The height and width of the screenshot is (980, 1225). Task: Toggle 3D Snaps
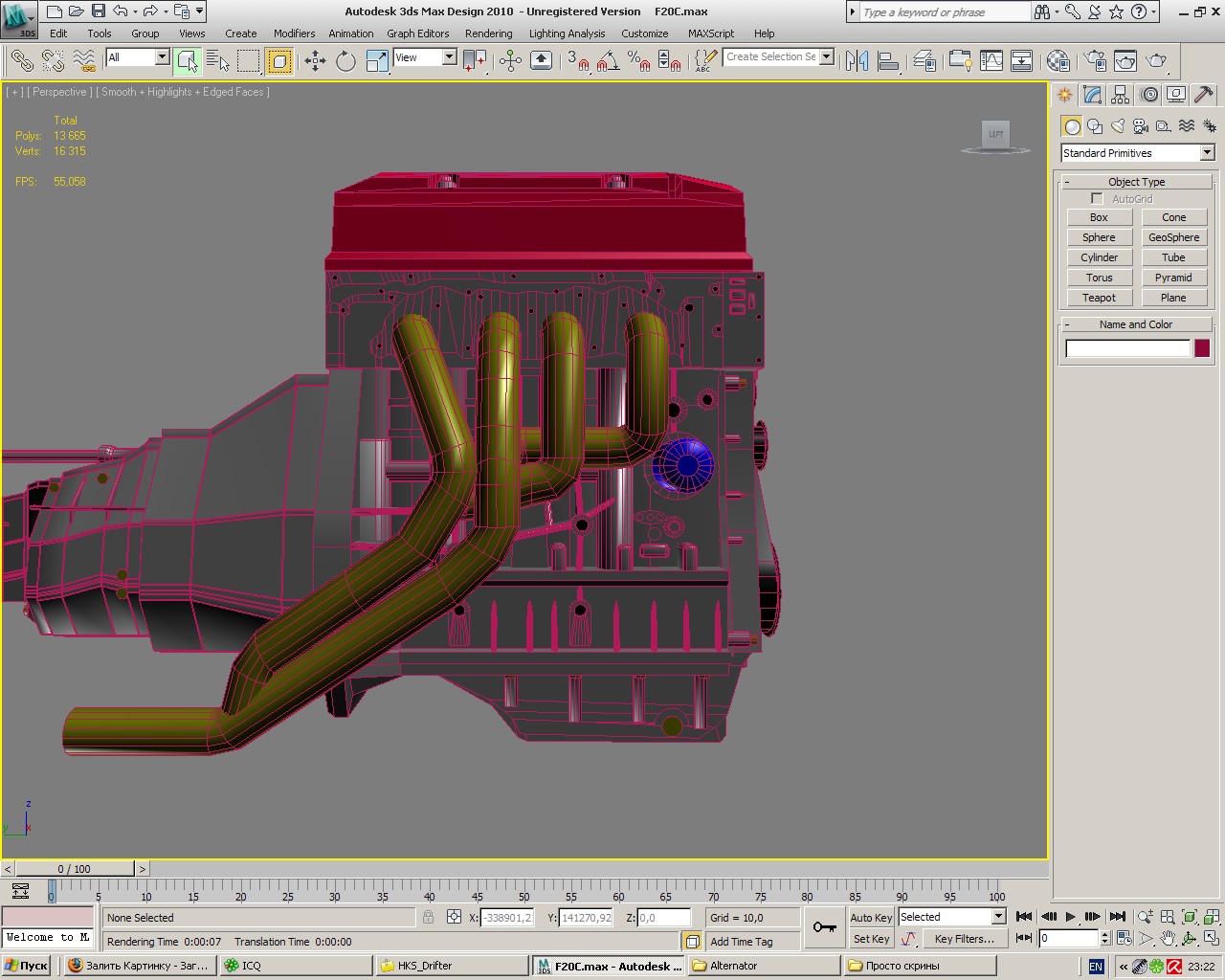point(577,61)
